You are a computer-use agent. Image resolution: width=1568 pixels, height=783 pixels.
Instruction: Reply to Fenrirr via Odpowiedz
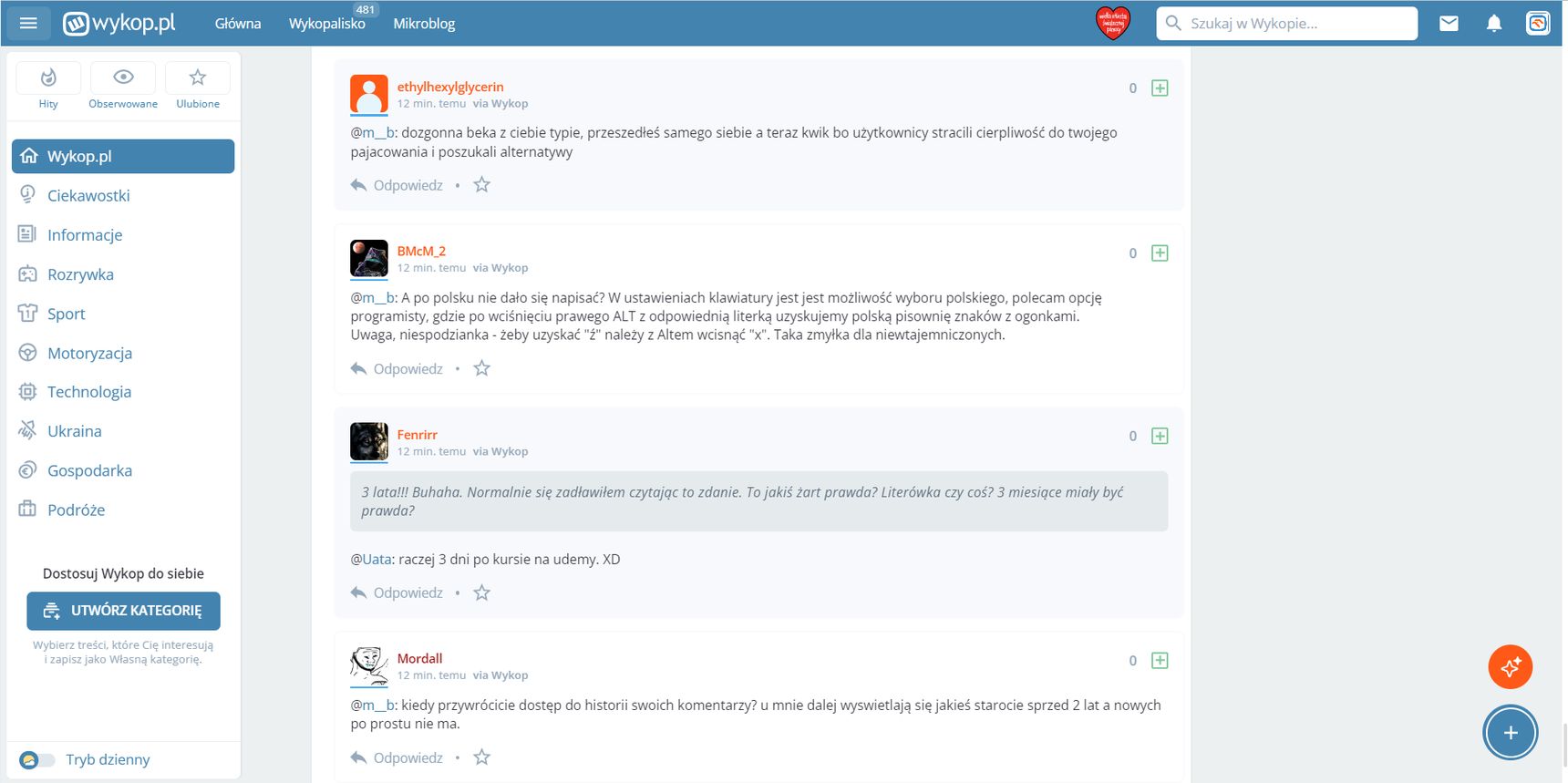click(x=397, y=592)
